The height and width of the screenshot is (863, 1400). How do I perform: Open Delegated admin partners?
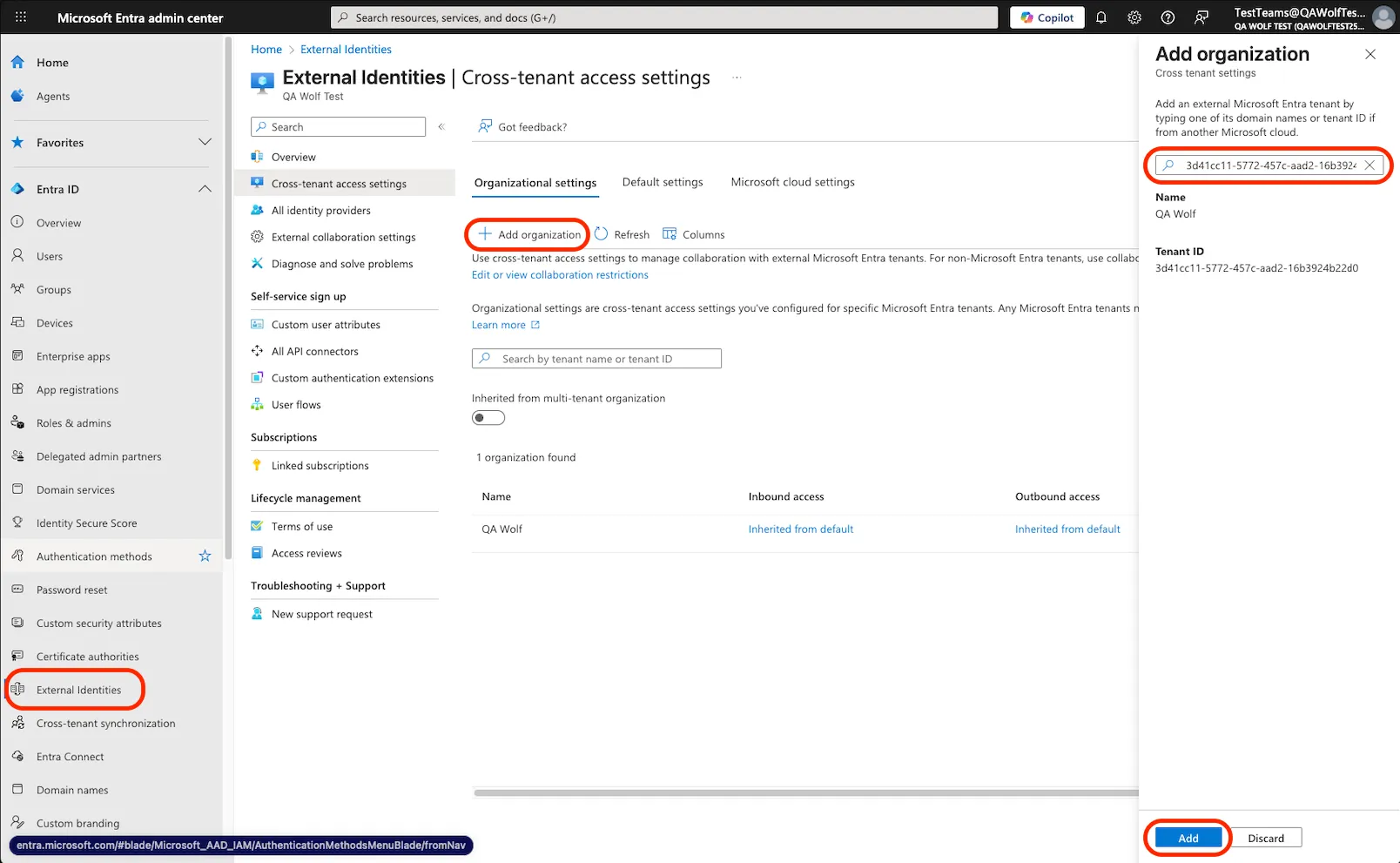tap(99, 456)
